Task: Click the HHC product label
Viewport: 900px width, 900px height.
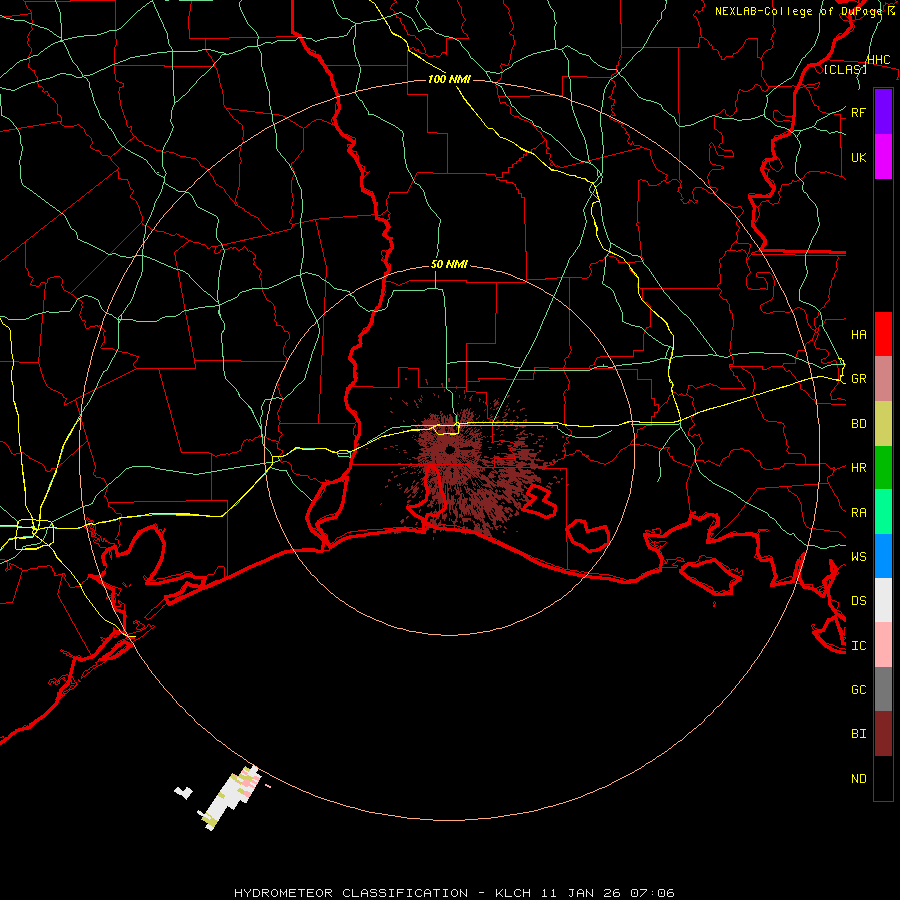Action: point(878,60)
